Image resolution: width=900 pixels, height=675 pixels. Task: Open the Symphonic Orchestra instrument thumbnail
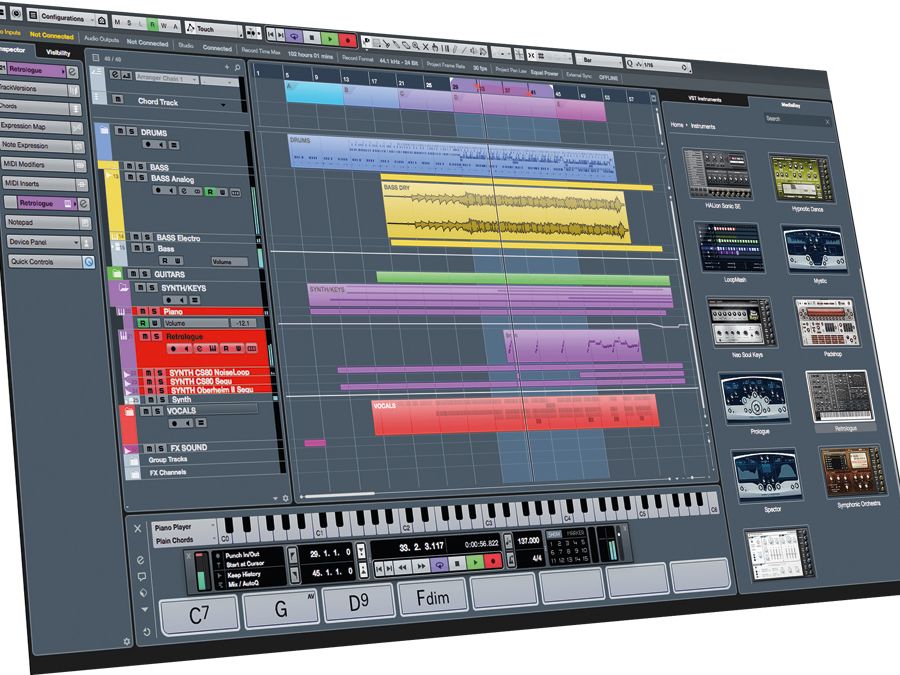coord(853,472)
